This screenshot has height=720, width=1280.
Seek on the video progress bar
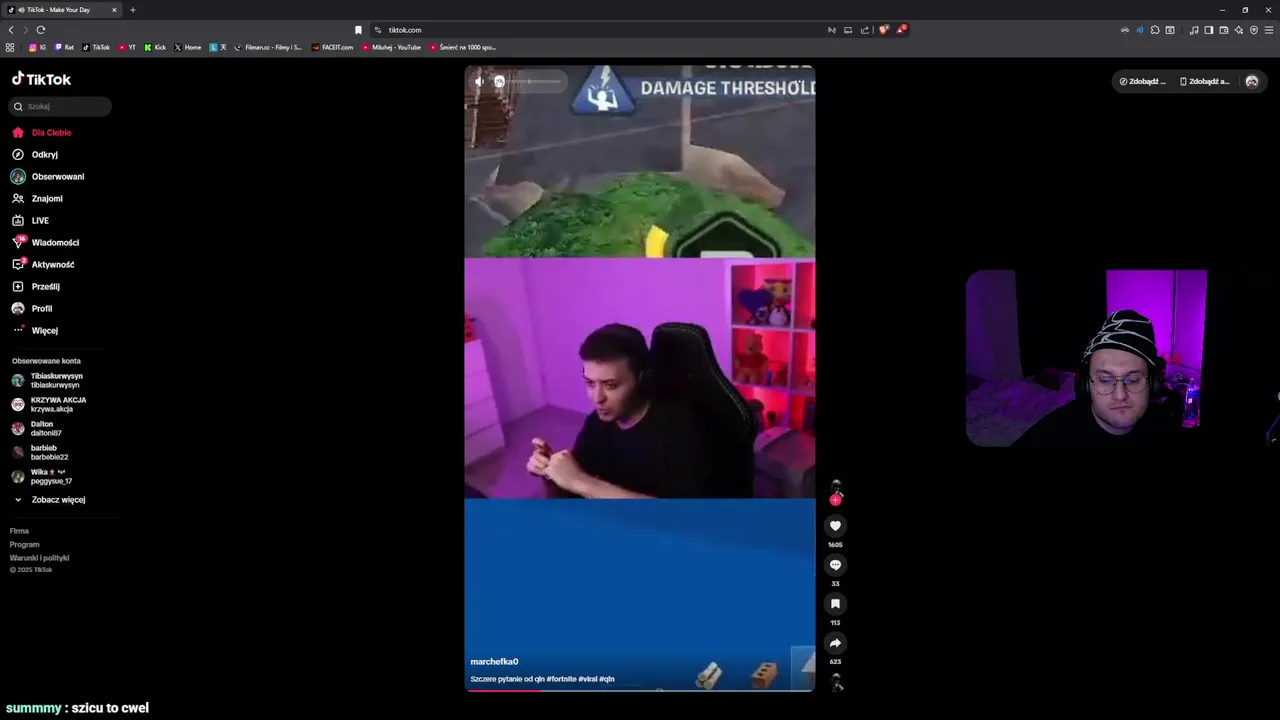640,690
